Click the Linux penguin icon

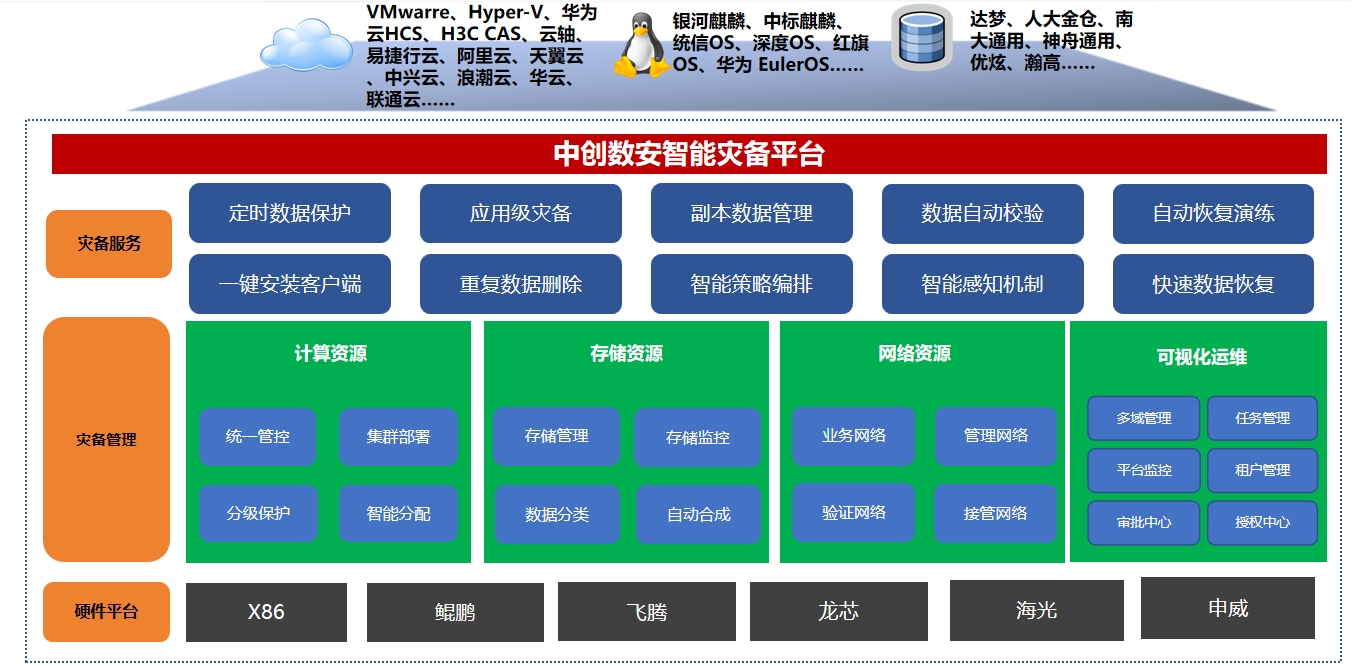pos(641,47)
